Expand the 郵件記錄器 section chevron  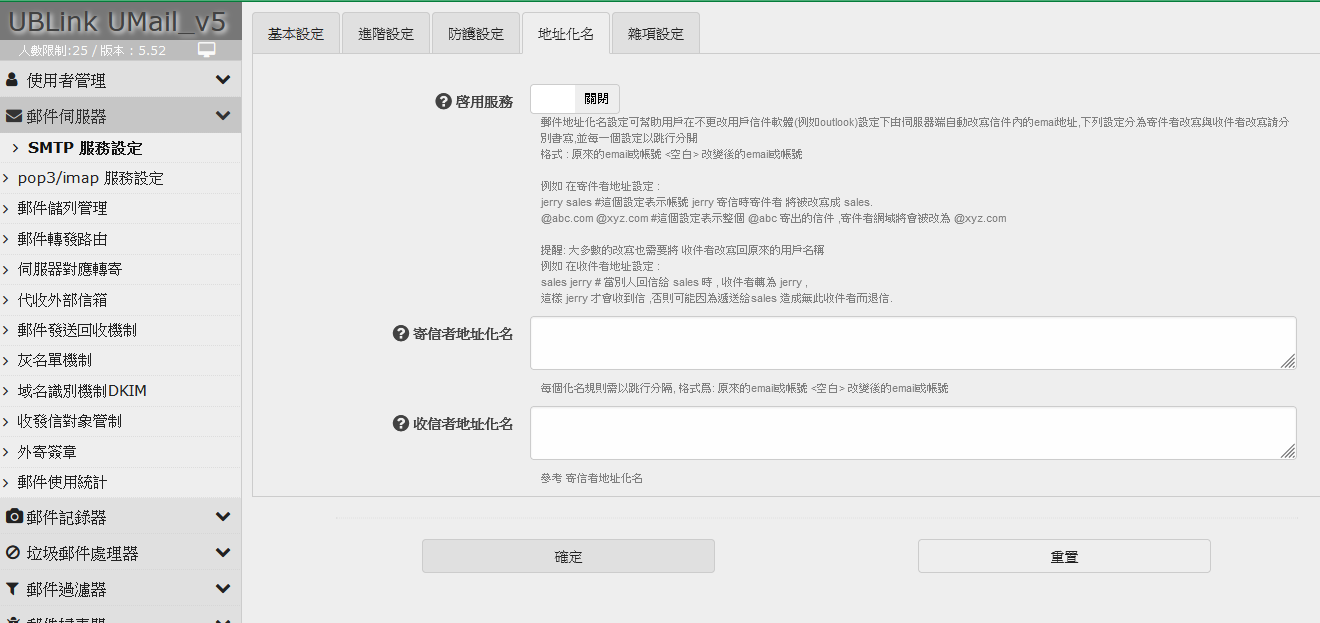coord(223,517)
